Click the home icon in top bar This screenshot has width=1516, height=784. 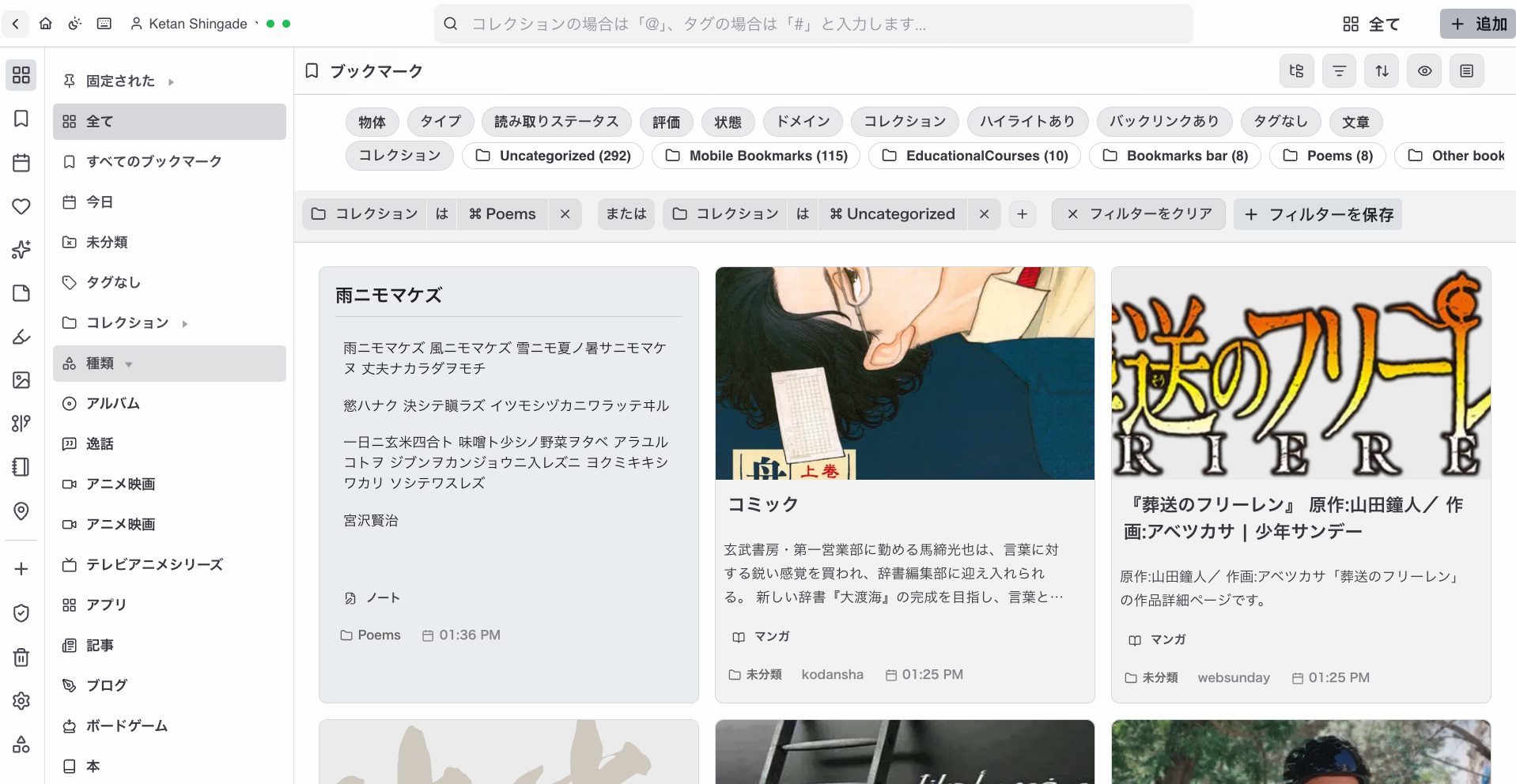[46, 24]
